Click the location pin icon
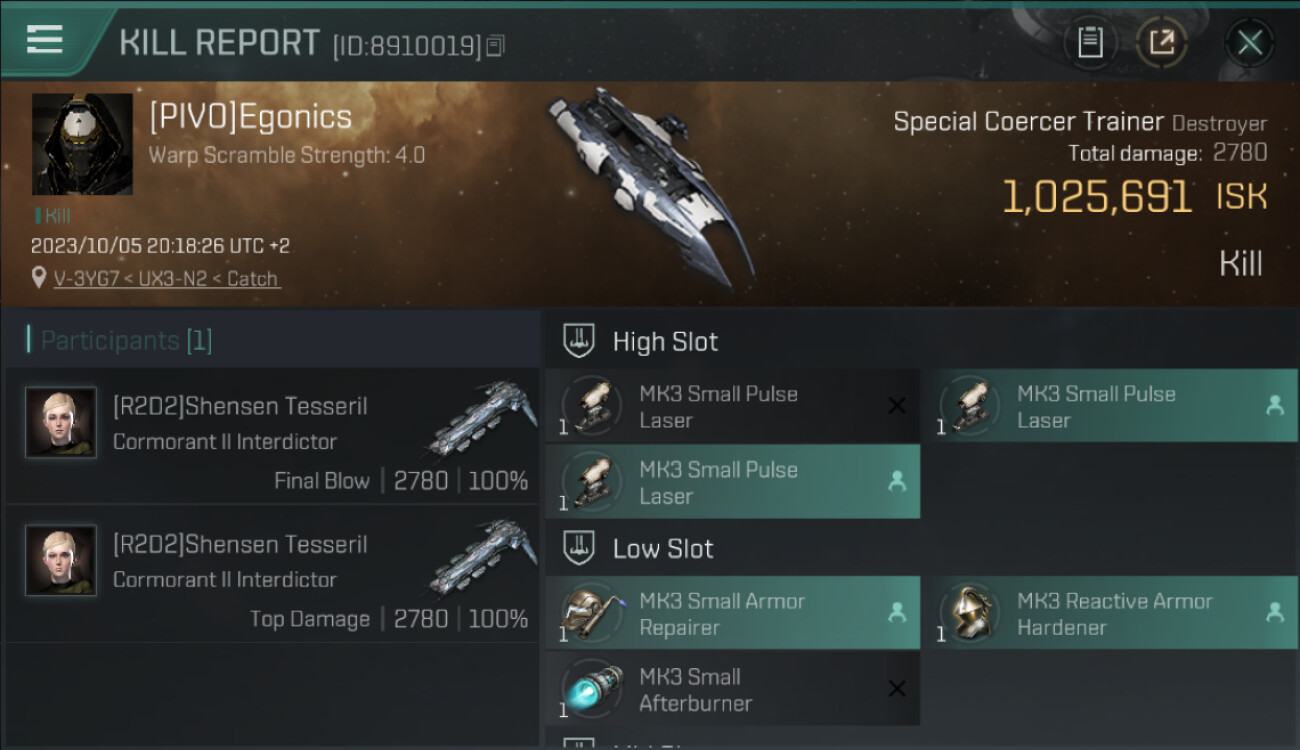Viewport: 1300px width, 750px height. point(39,278)
